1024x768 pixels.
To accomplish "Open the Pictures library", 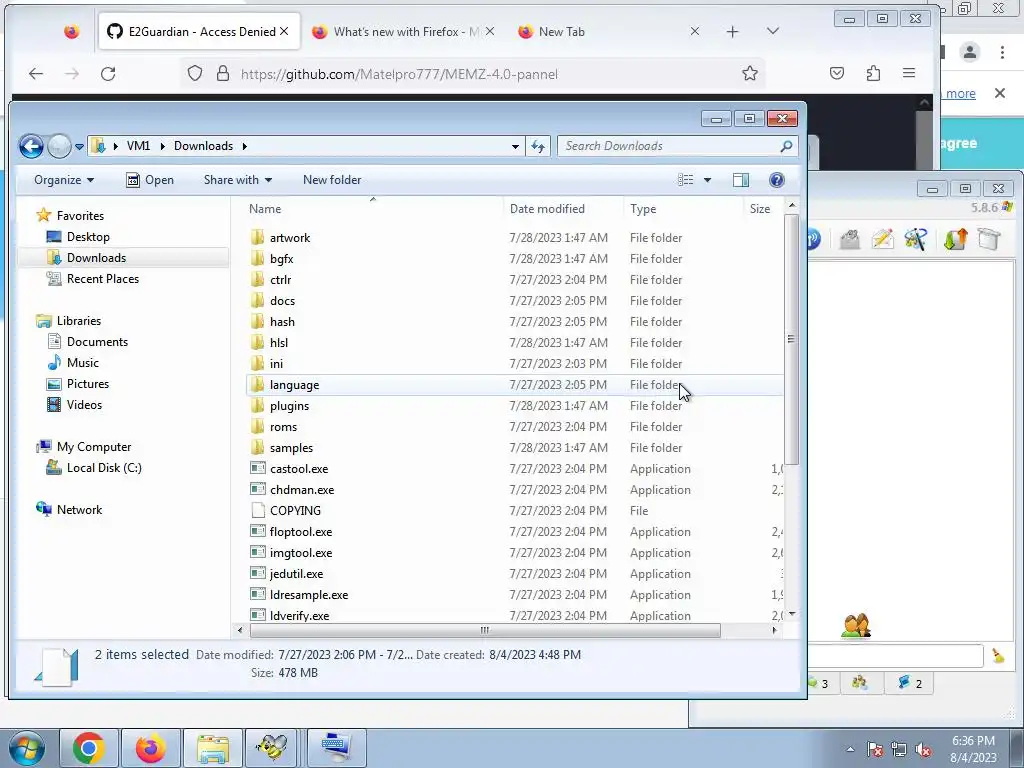I will [x=78, y=384].
